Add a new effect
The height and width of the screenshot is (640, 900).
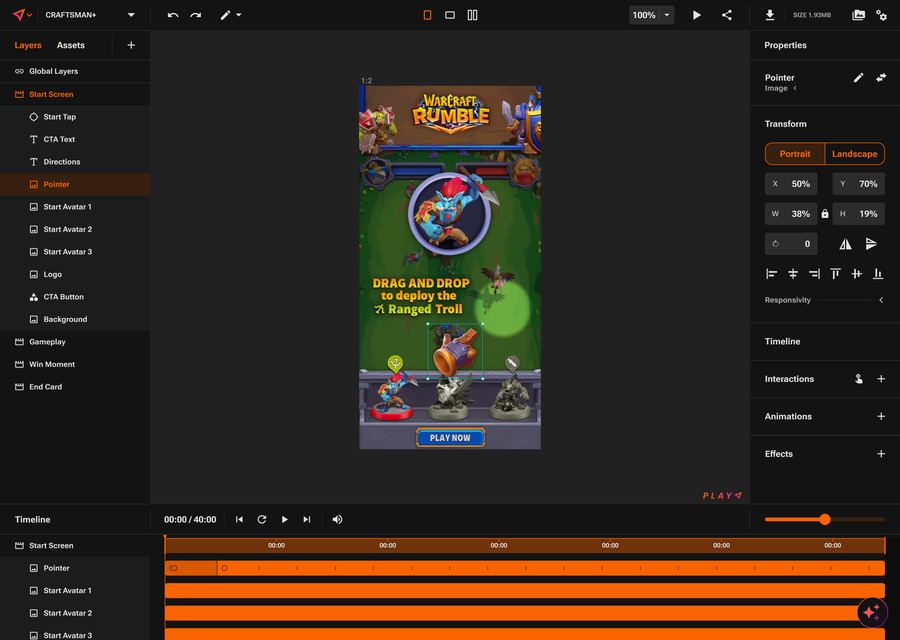pos(881,453)
